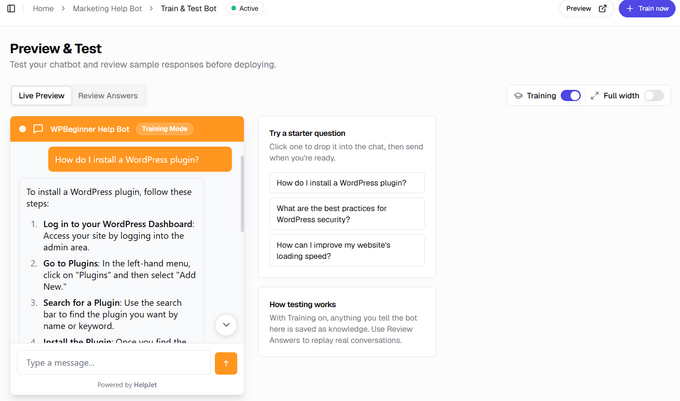Click the 'Search for a Plugin' step
Screen dimensions: 680x401
point(82,303)
